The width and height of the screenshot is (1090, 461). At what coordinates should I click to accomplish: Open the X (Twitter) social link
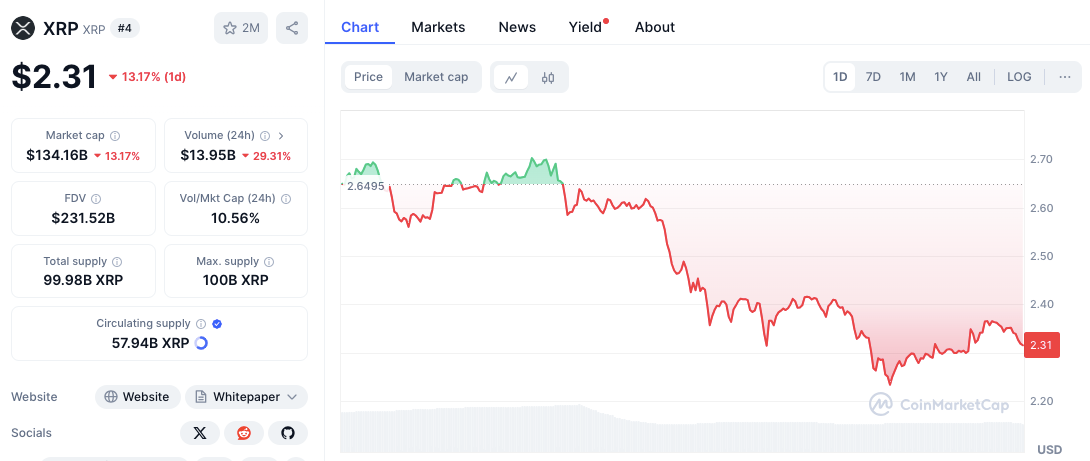pos(200,433)
